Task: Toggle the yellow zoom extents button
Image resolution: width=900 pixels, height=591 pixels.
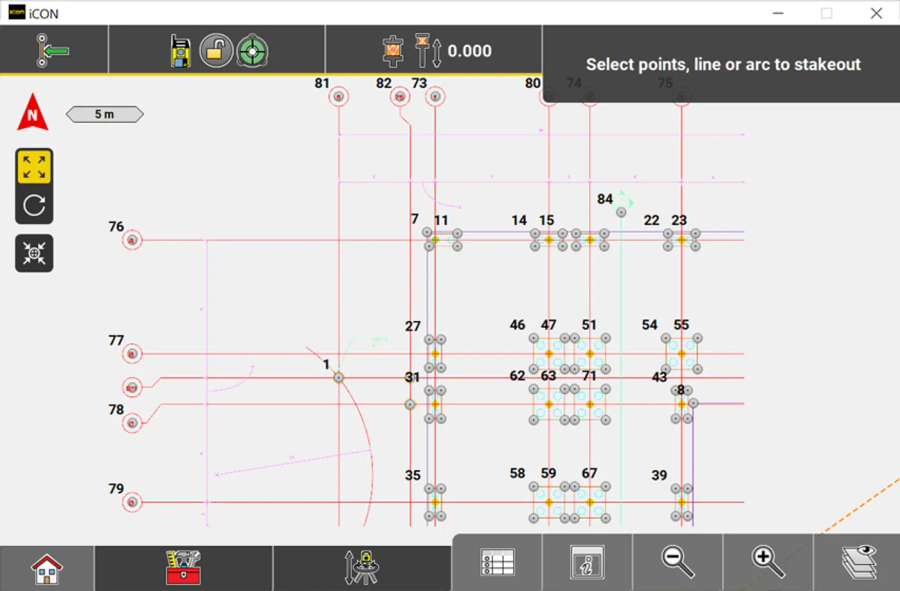Action: [x=34, y=166]
